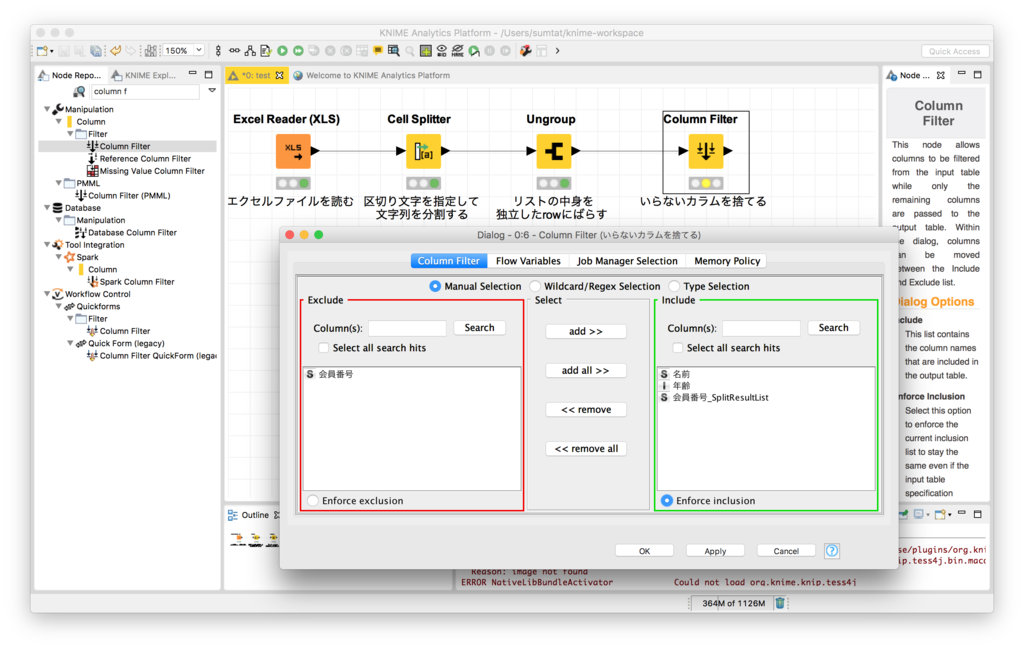Open the Welcome to KNIME Analytics Platform tab
The width and height of the screenshot is (1024, 649).
click(x=372, y=75)
